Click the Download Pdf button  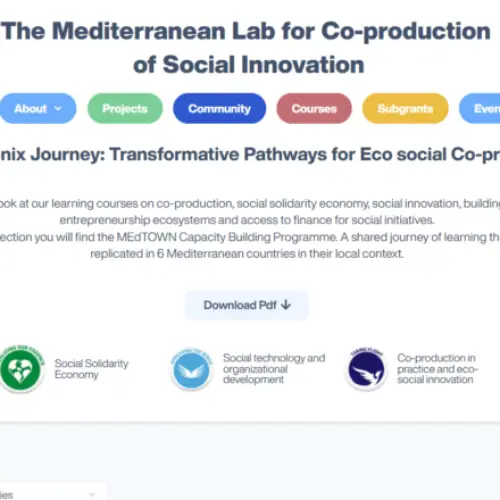point(247,305)
